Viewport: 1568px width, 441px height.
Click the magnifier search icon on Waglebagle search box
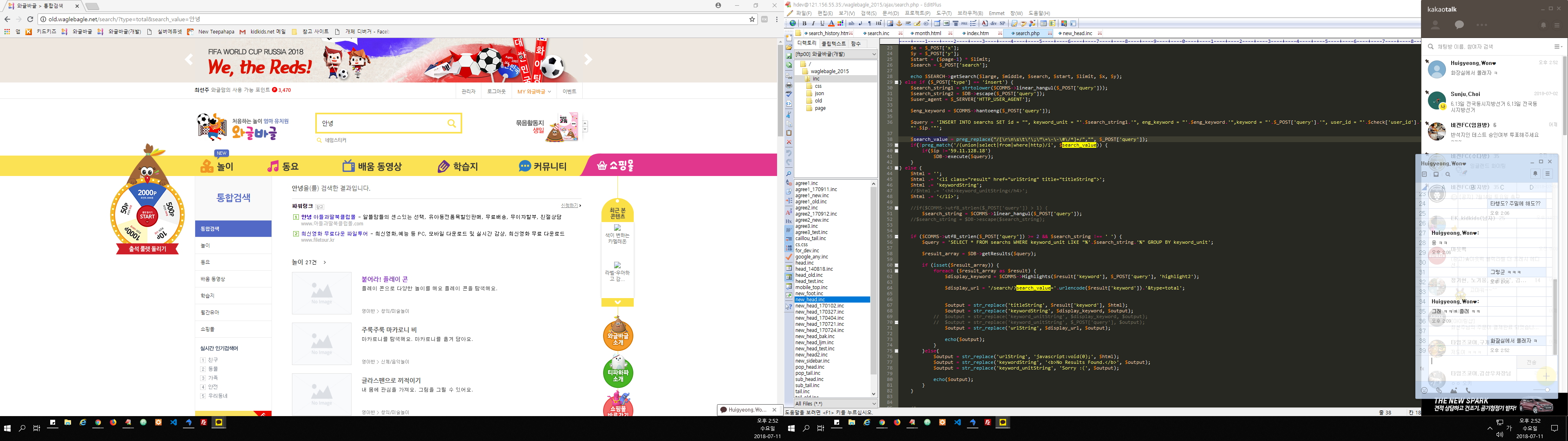(452, 123)
